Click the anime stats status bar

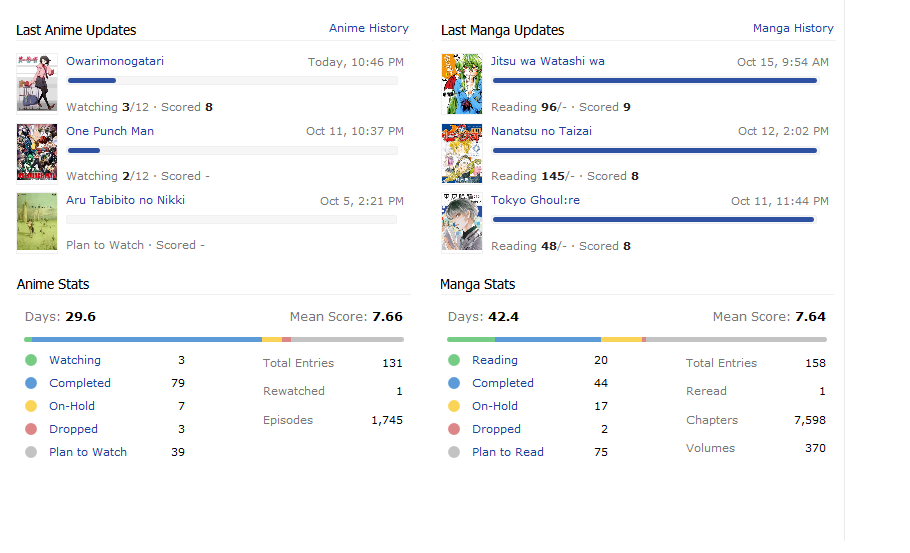(214, 340)
